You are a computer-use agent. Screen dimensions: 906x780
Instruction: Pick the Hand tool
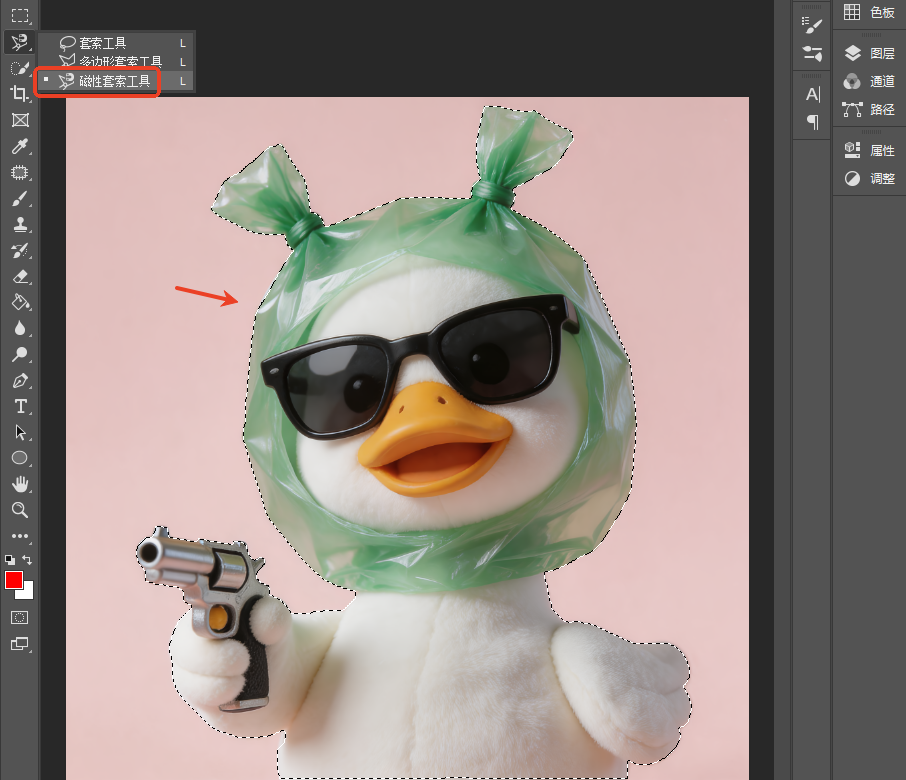(20, 484)
